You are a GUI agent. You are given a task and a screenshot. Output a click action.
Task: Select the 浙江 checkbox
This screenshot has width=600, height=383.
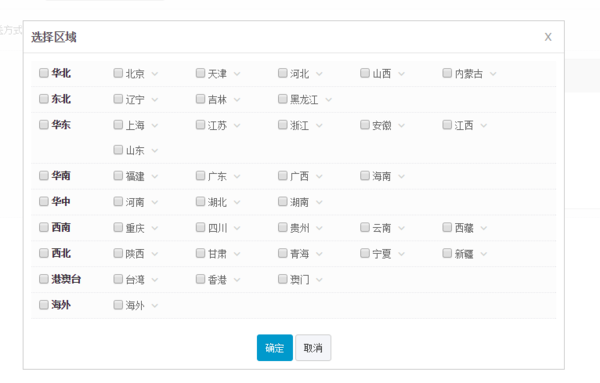coord(283,124)
